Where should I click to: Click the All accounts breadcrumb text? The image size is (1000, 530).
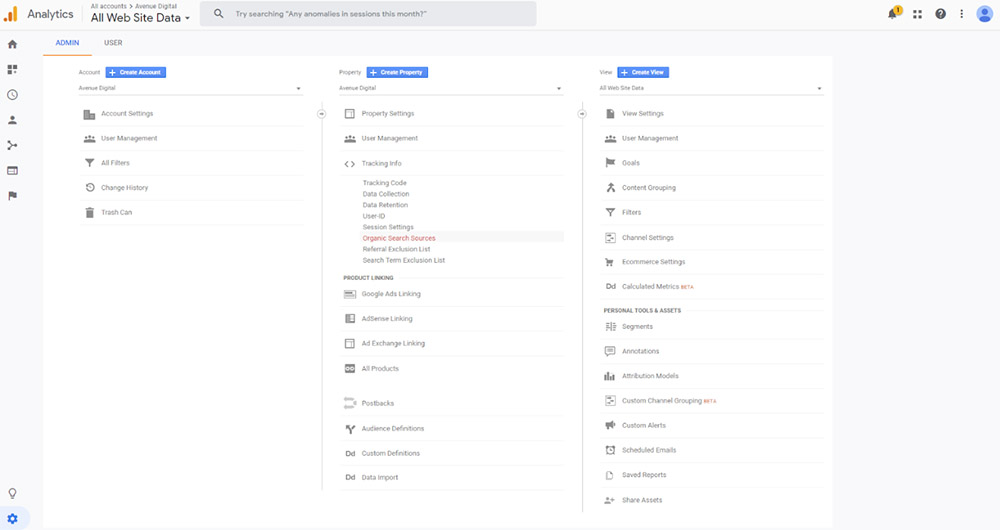click(108, 6)
